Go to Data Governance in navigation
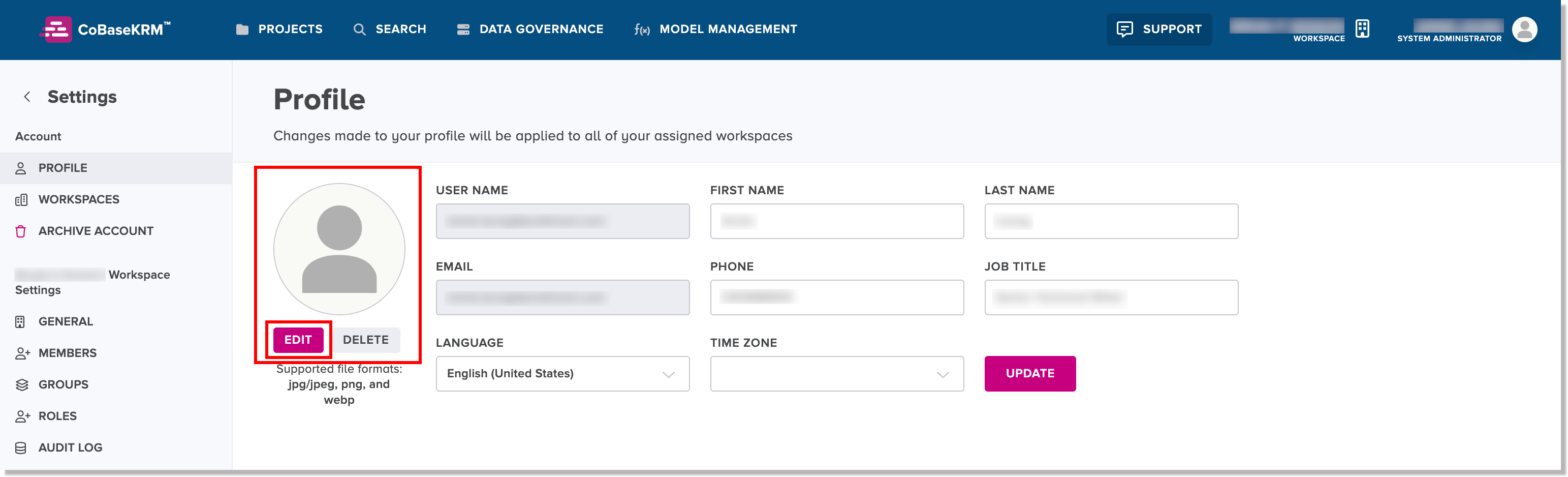1568x477 pixels. coord(530,29)
